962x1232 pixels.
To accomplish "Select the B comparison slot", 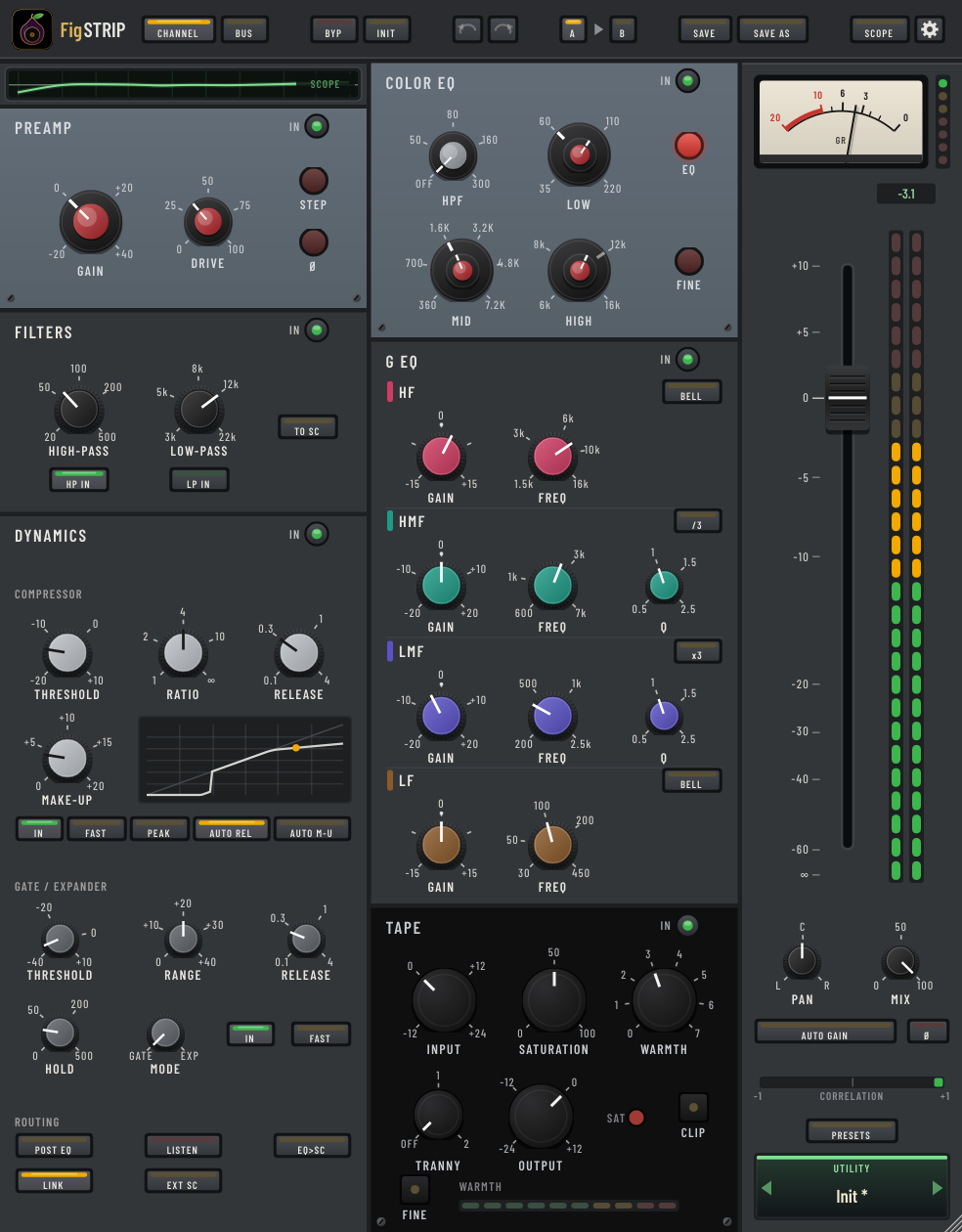I will 622,29.
